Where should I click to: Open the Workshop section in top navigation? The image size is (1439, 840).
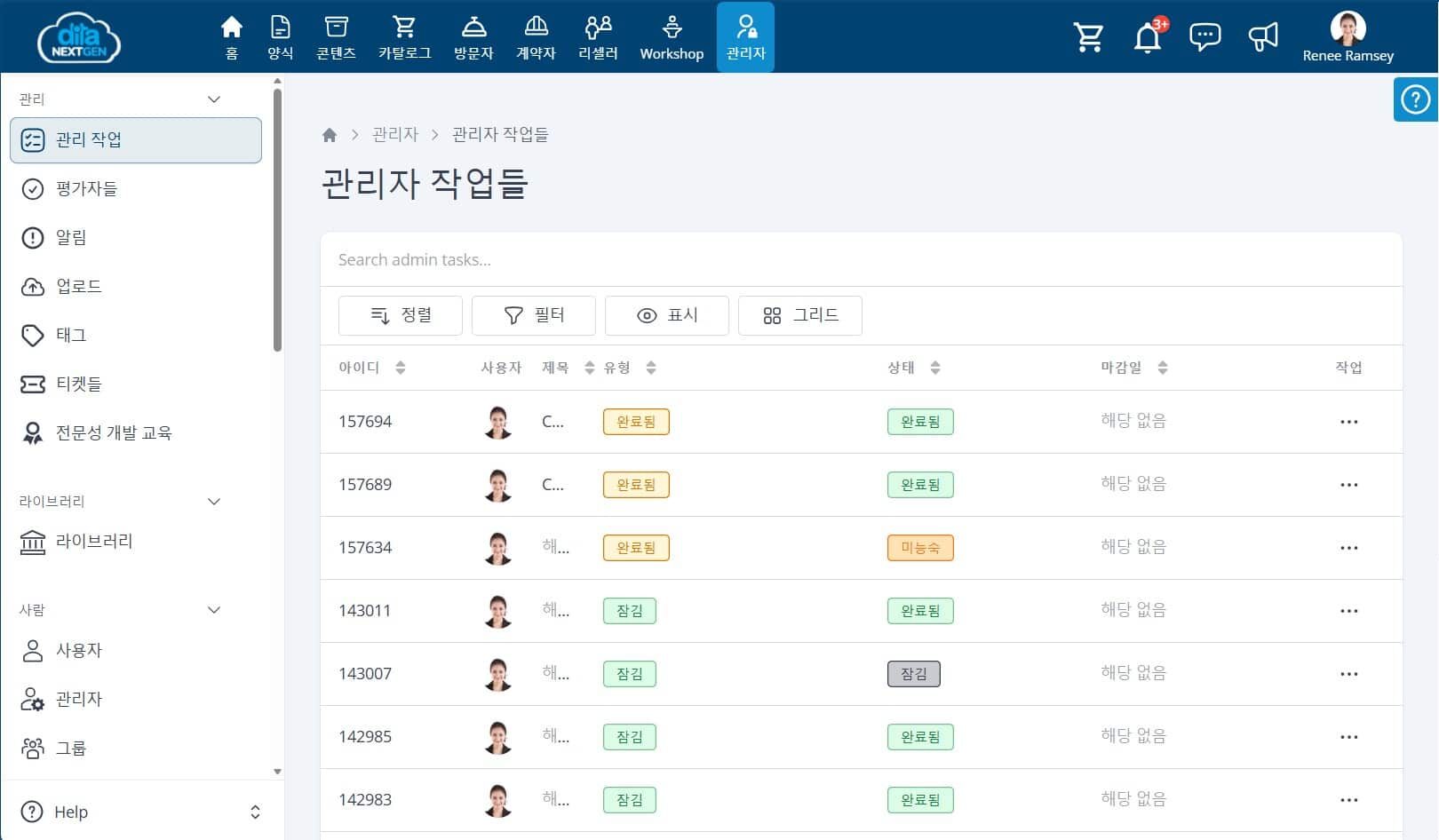pos(672,37)
